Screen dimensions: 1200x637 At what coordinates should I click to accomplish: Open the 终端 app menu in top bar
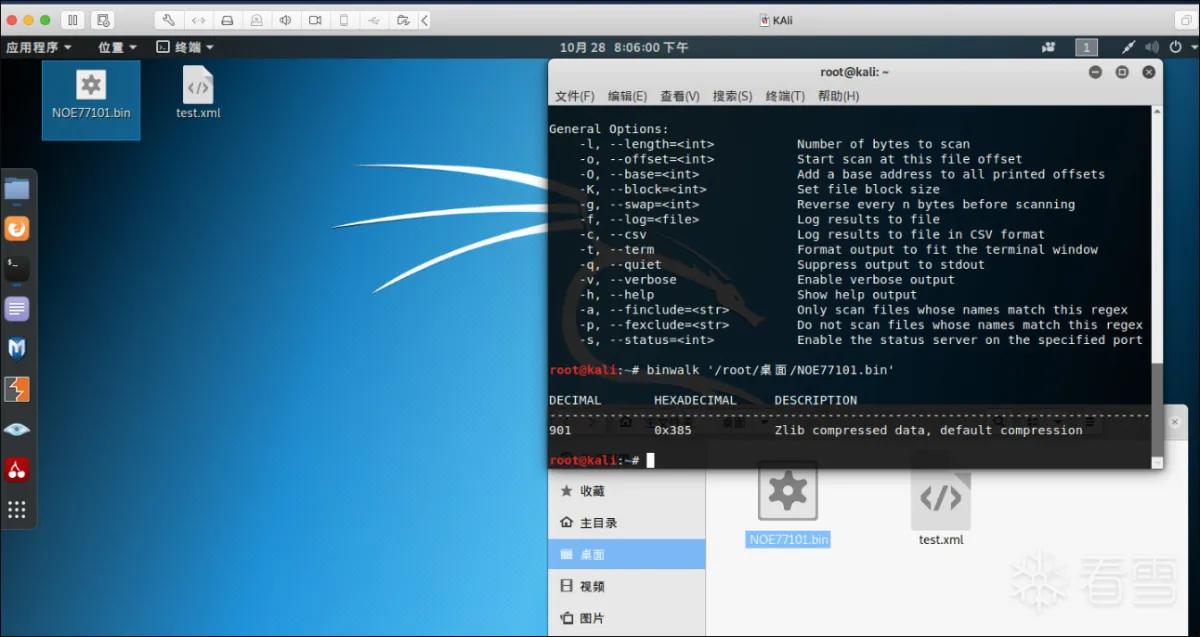pos(186,47)
